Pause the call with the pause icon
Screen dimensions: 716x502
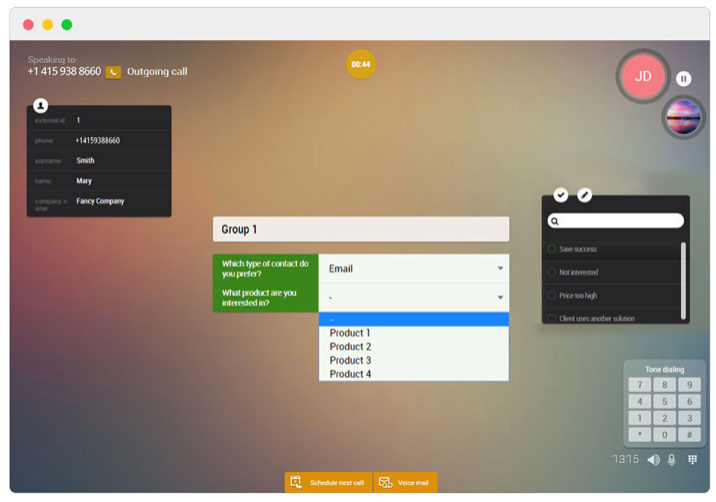(683, 79)
